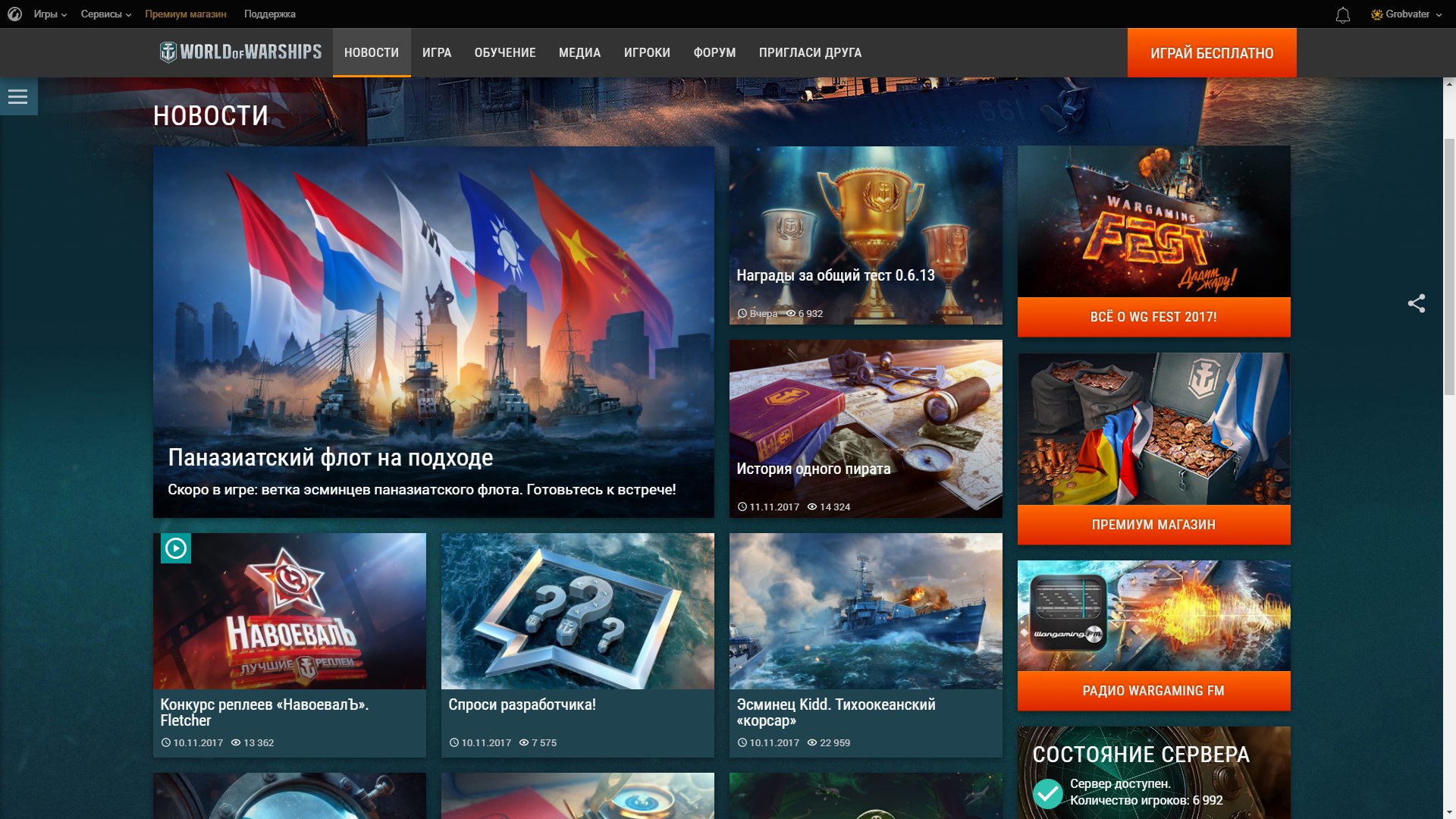
Task: Click the premium shop coin chest image
Action: [1153, 429]
